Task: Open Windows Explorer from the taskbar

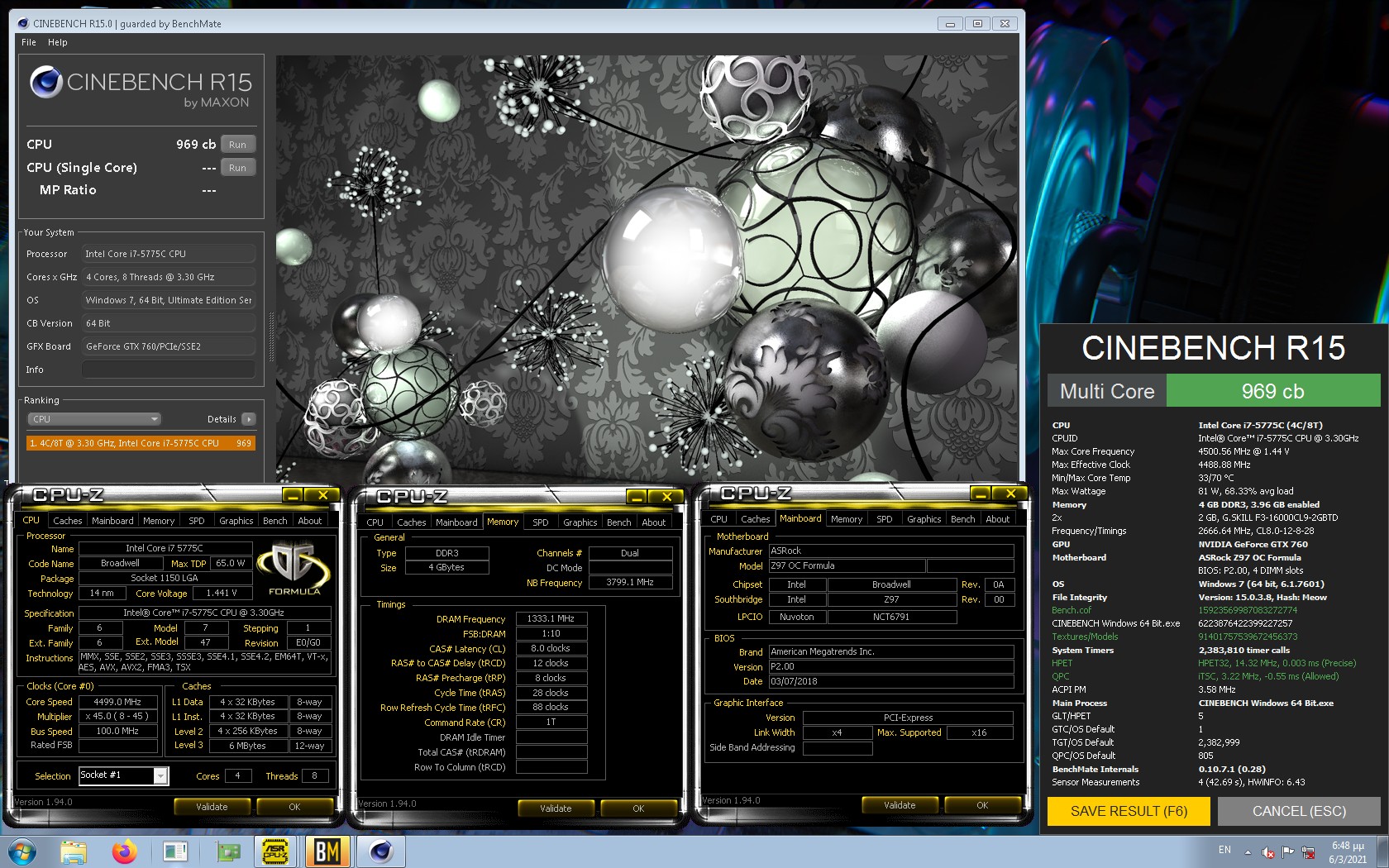Action: pyautogui.click(x=74, y=851)
